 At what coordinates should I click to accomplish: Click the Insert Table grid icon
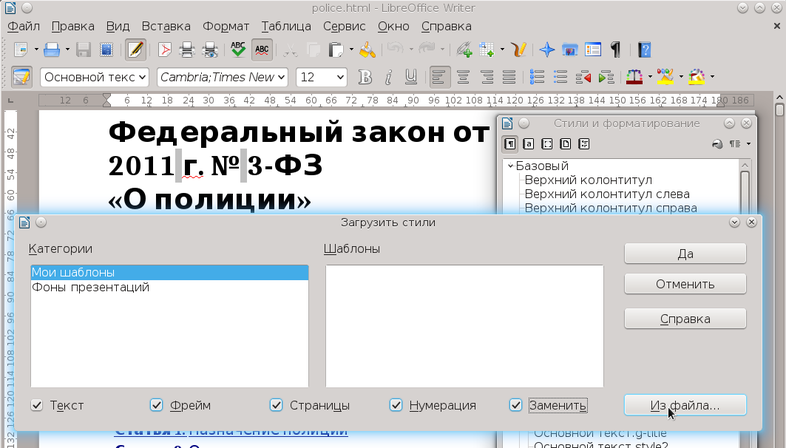[x=487, y=50]
